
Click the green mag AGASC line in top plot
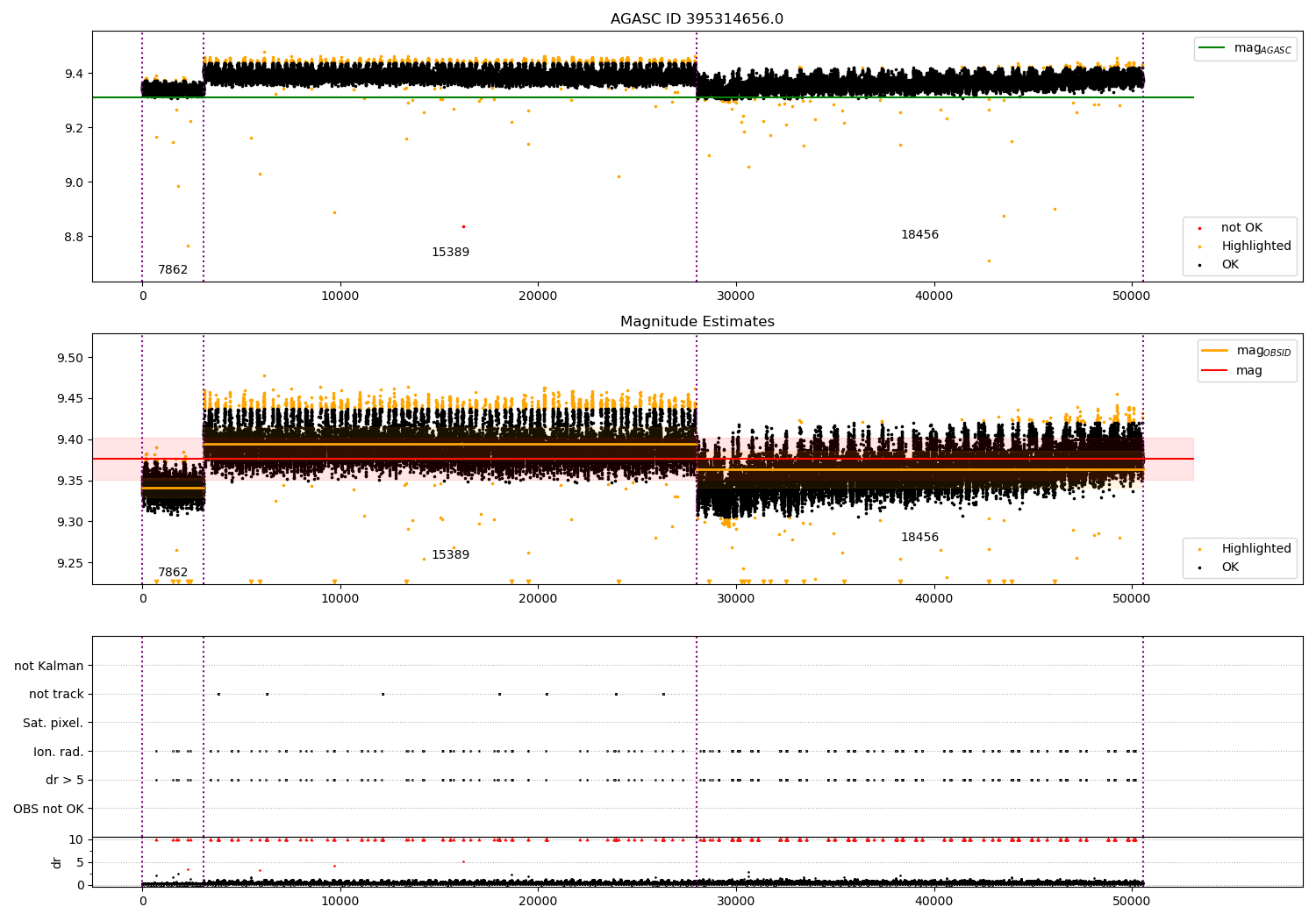(643, 97)
